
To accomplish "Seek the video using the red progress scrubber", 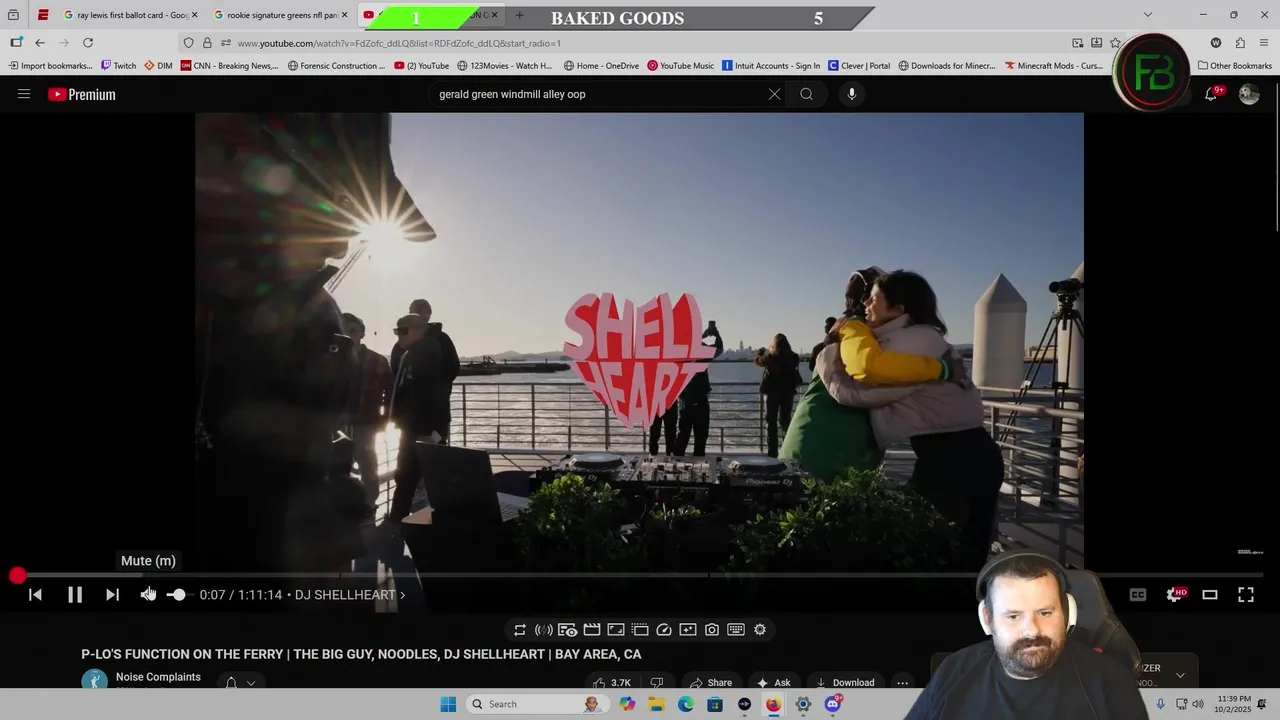I will 17,576.
